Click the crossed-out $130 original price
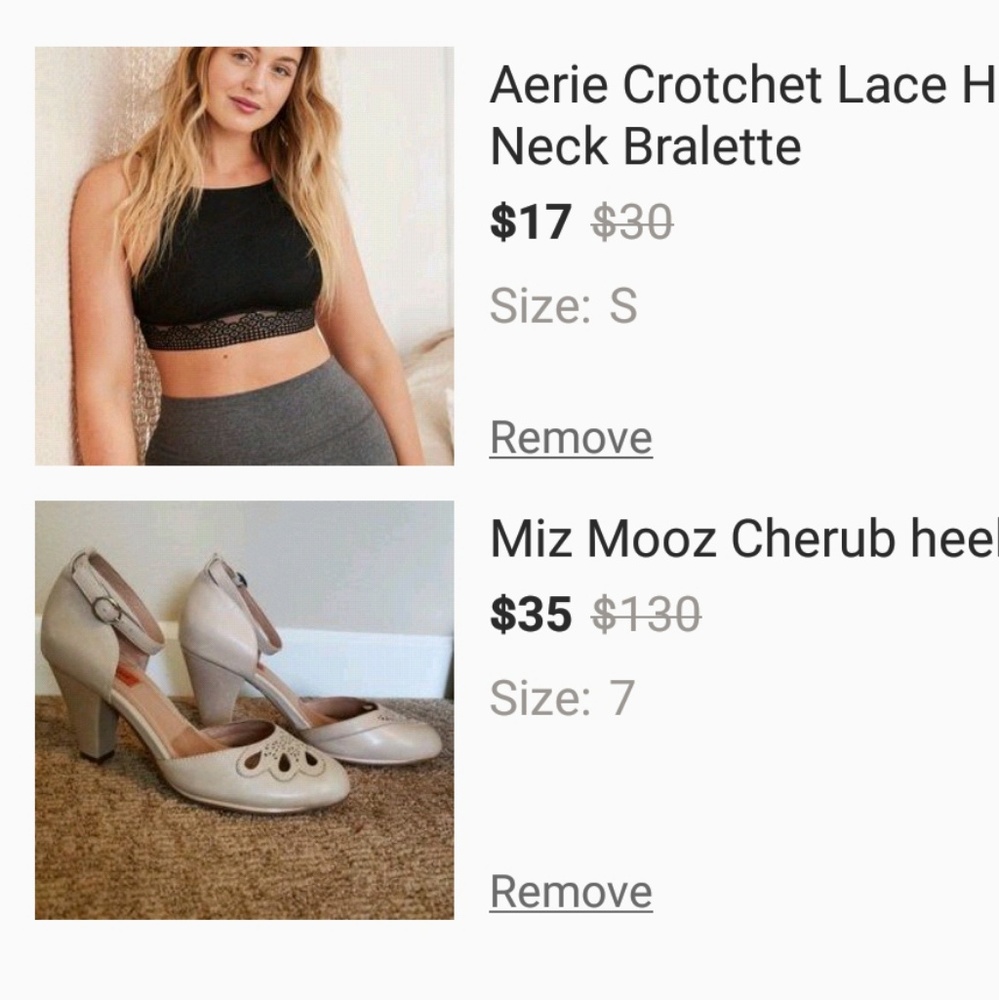The image size is (999, 1000). (x=646, y=615)
